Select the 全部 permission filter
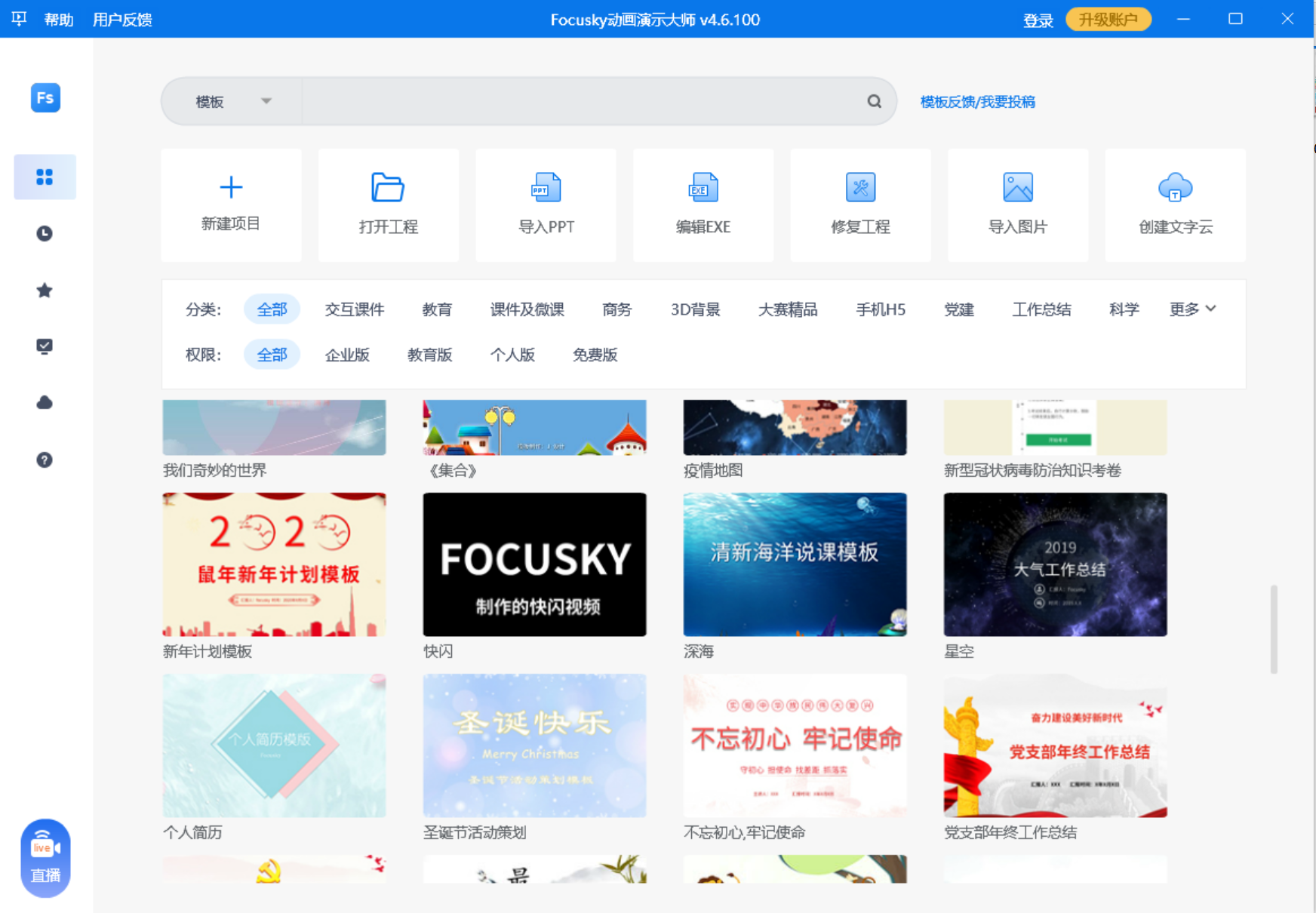1316x913 pixels. pyautogui.click(x=272, y=355)
